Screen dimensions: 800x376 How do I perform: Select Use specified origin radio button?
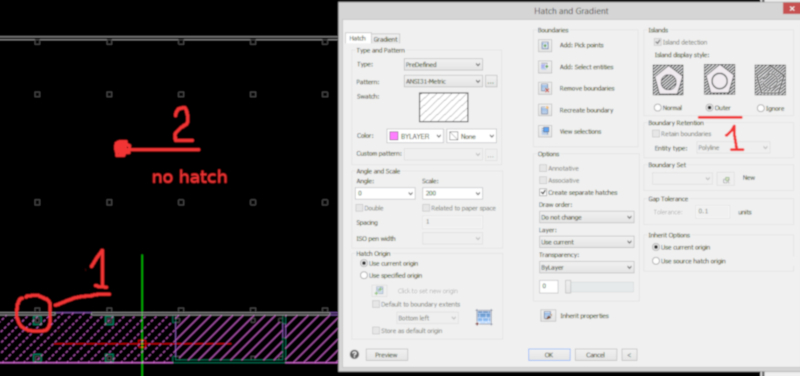coord(364,275)
